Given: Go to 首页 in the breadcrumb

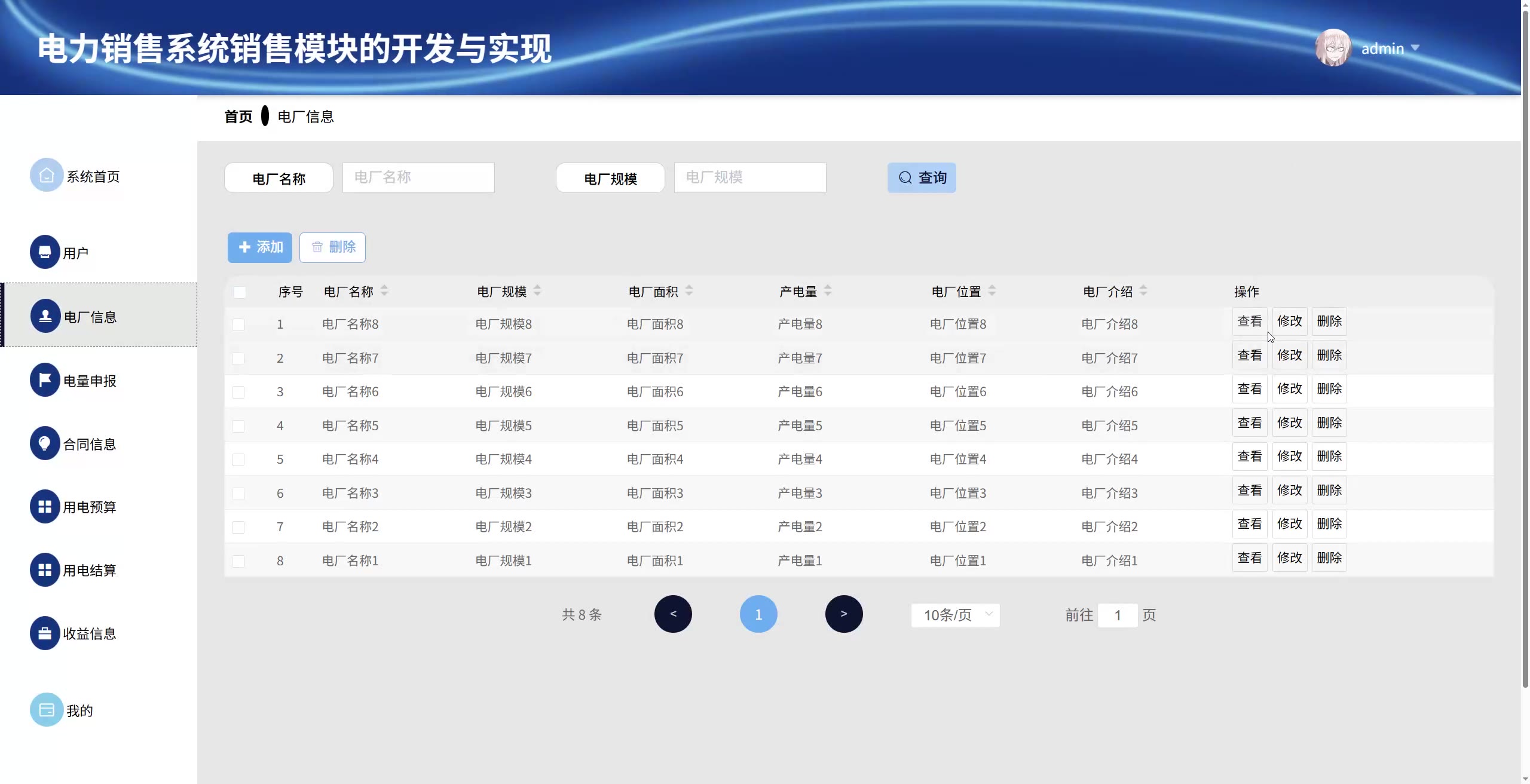Looking at the screenshot, I should click(x=238, y=117).
